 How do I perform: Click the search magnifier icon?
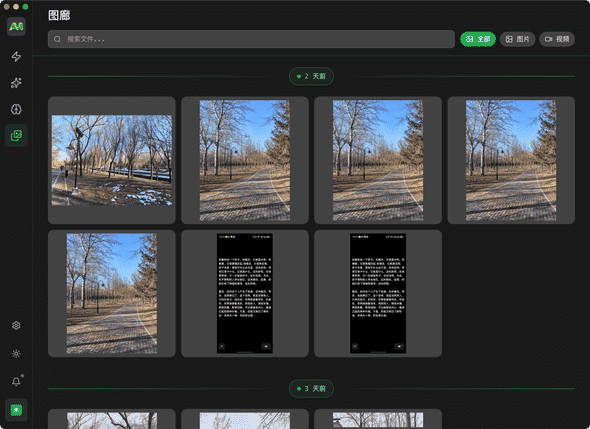click(57, 39)
